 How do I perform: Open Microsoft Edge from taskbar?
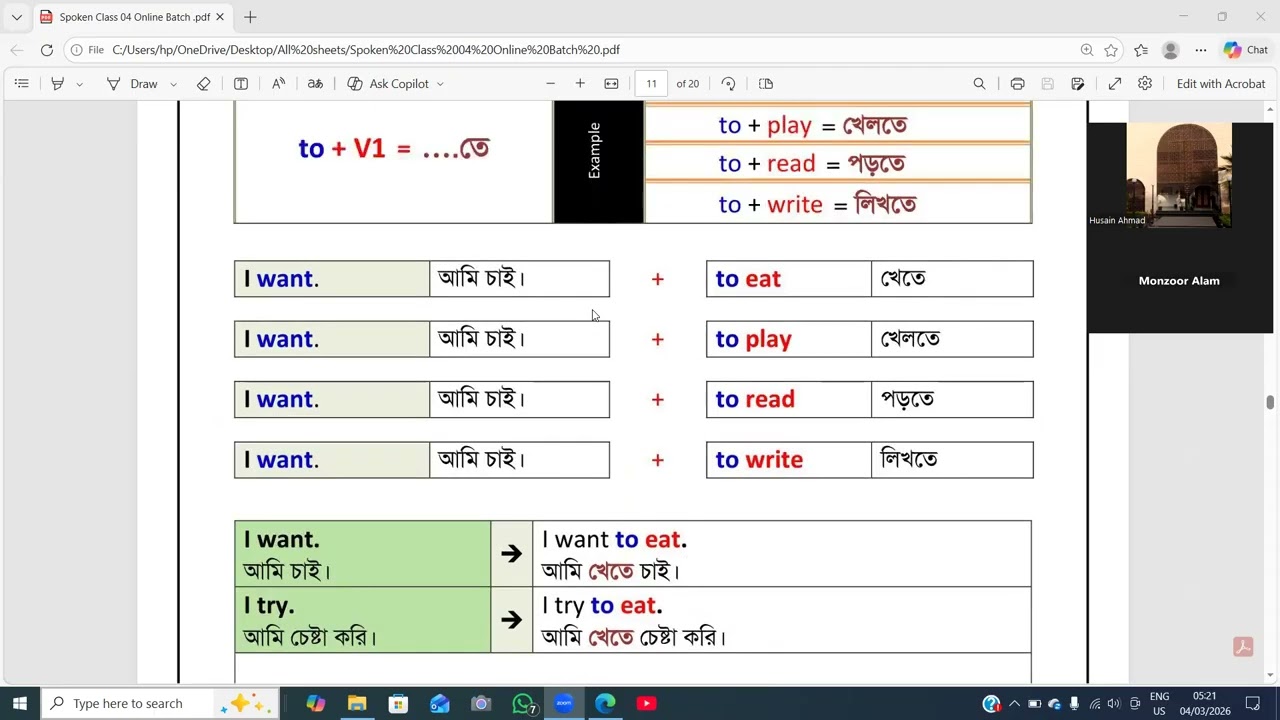[x=606, y=703]
